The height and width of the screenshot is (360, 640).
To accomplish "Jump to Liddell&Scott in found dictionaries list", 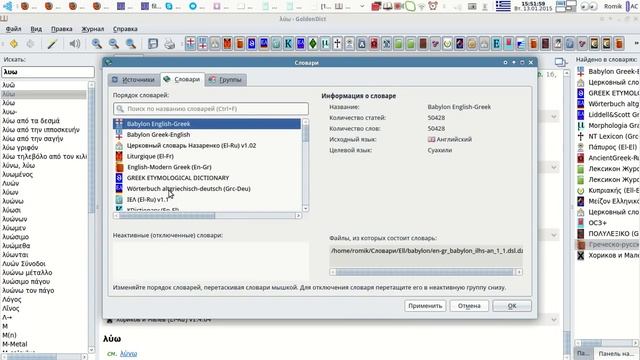I will 607,115.
